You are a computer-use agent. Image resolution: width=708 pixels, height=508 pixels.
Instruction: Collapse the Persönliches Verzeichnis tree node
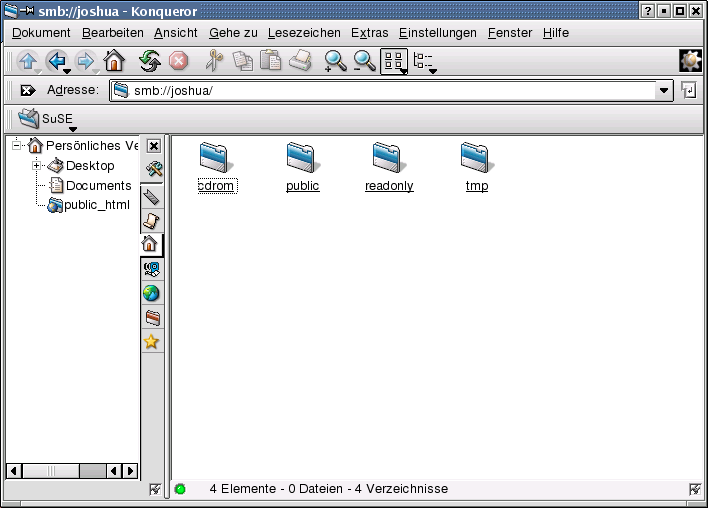pyautogui.click(x=17, y=146)
